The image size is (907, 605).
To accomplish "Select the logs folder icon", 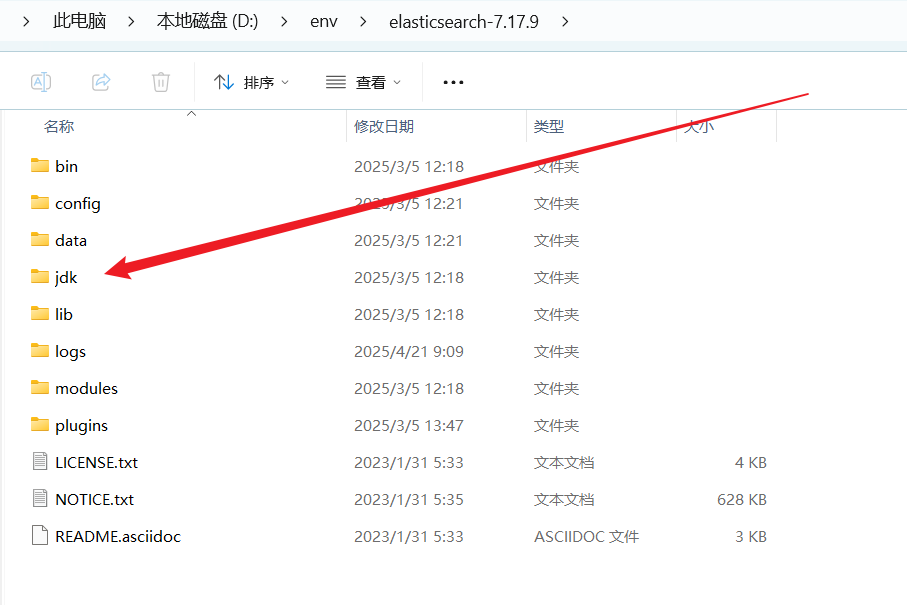I will (40, 351).
